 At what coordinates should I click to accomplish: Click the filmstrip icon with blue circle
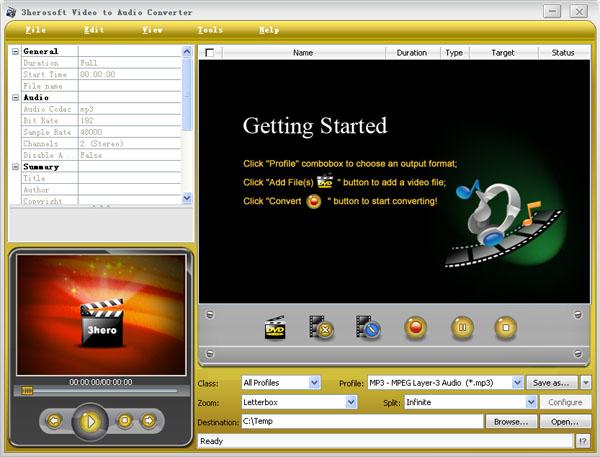tap(368, 327)
